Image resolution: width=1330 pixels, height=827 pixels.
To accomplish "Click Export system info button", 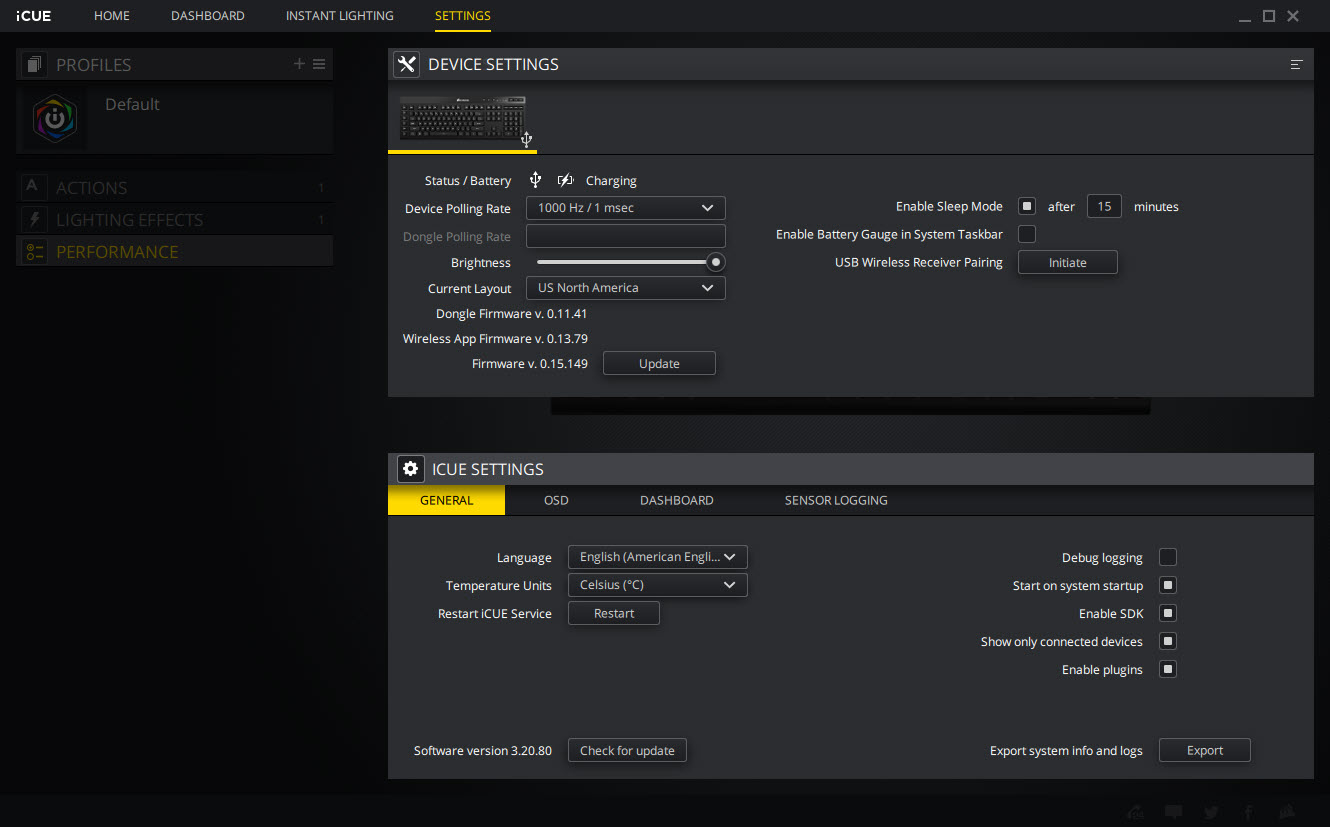I will click(x=1205, y=750).
